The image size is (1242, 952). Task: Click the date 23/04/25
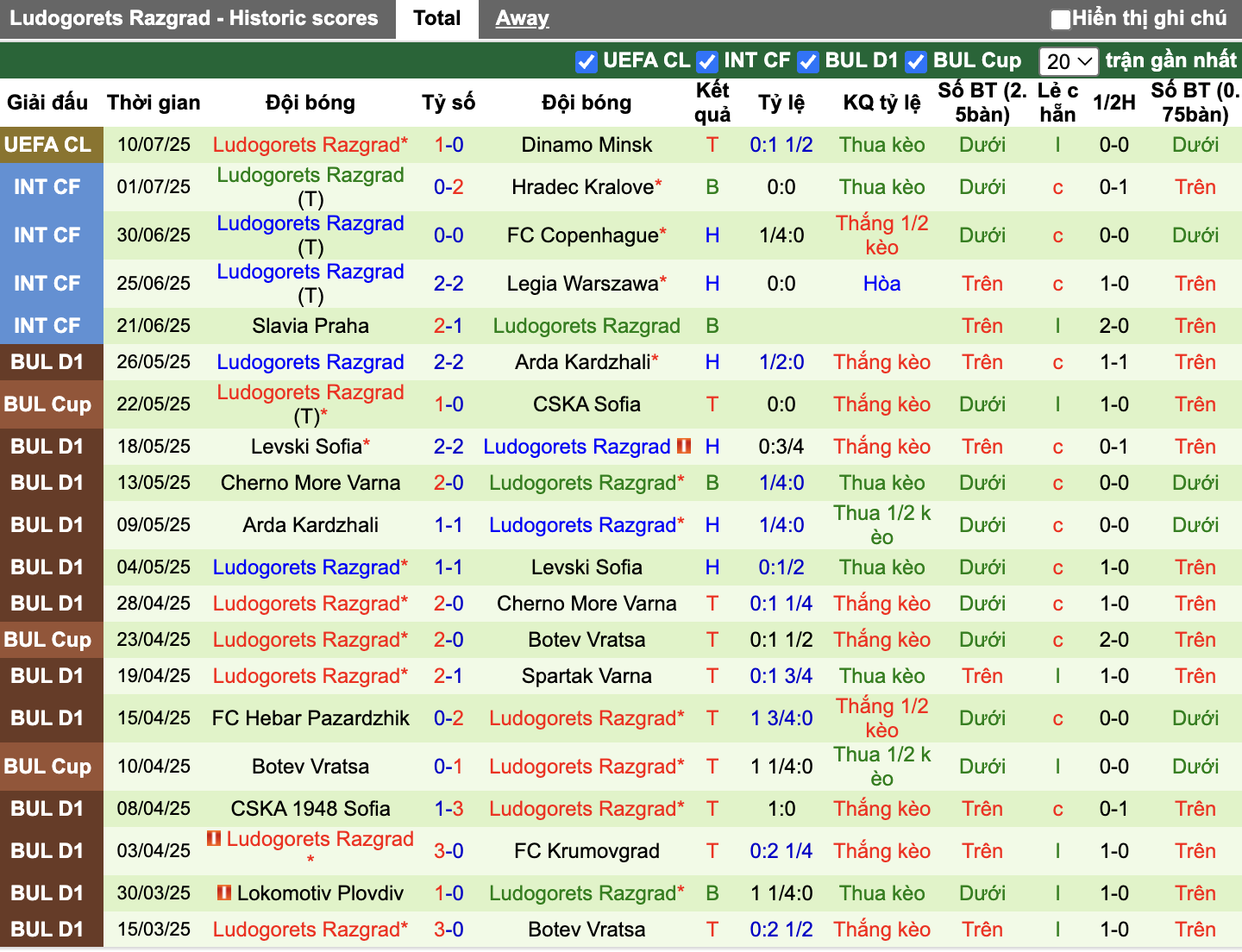[154, 640]
